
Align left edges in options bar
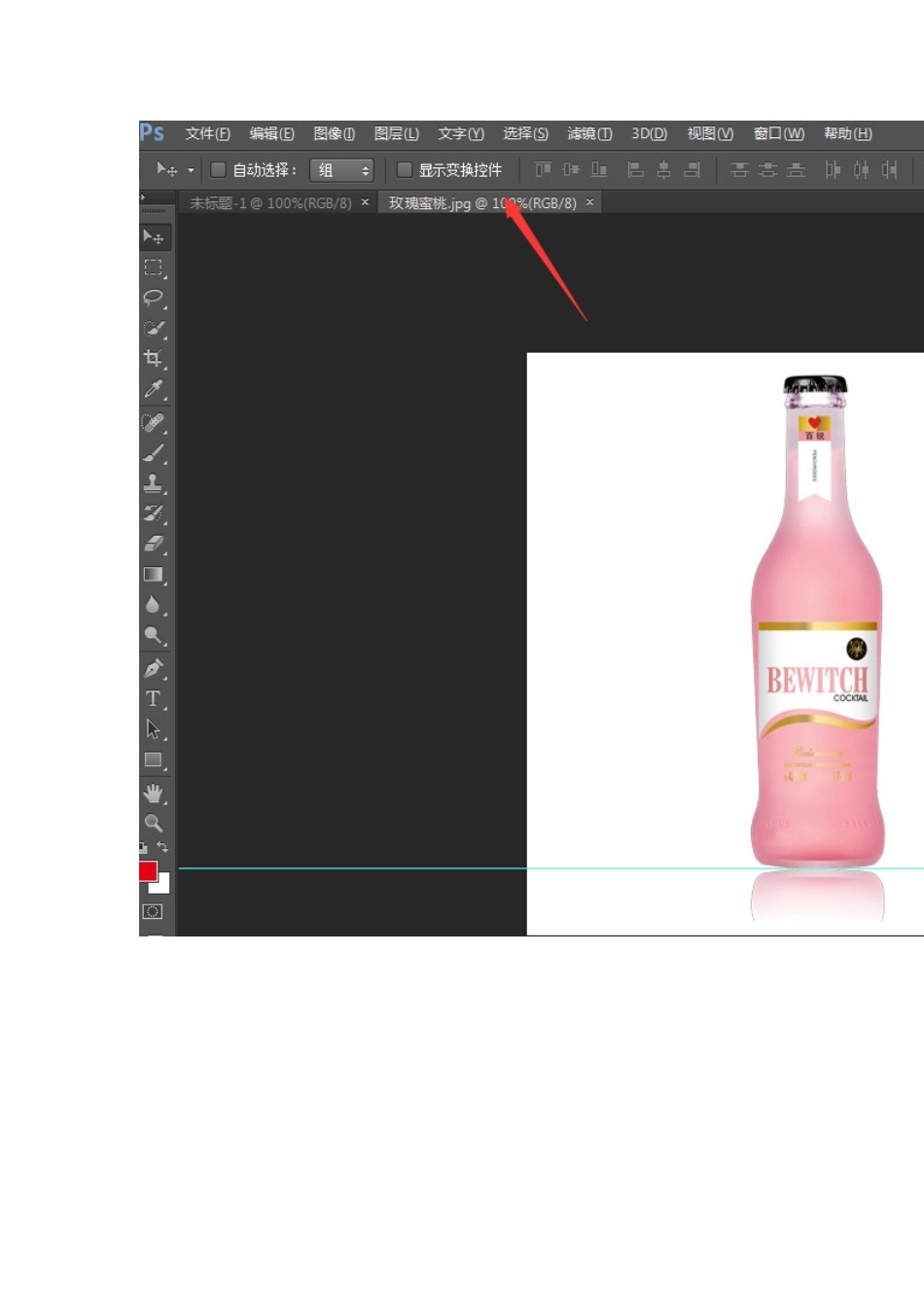click(x=635, y=170)
